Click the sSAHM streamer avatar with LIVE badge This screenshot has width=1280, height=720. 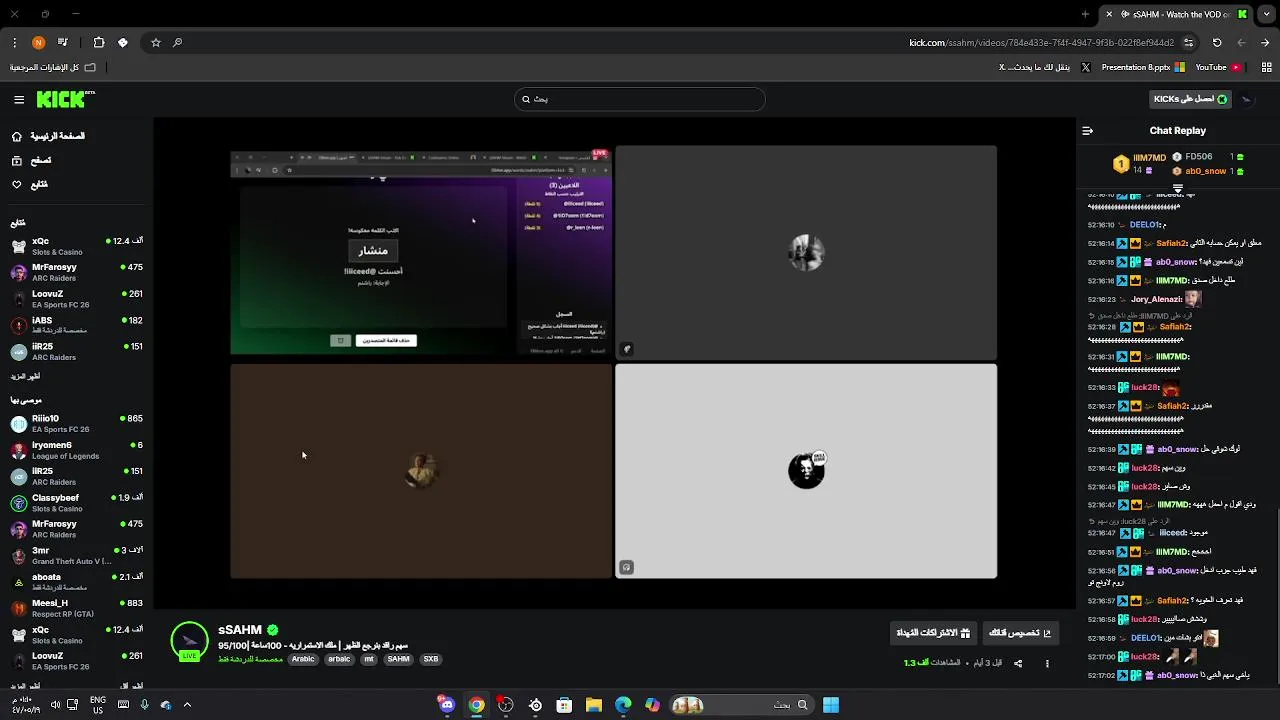tap(189, 642)
